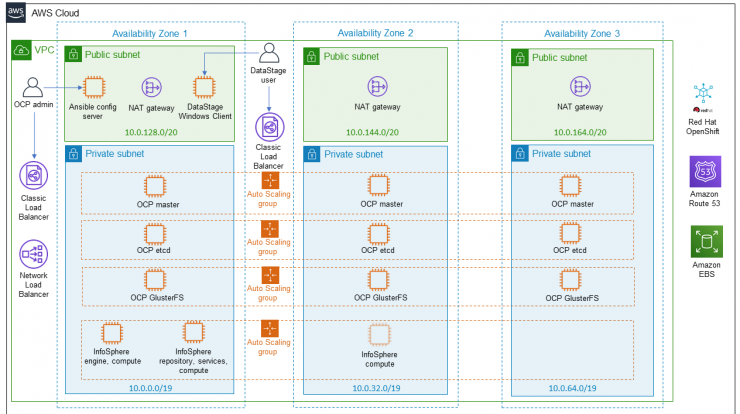Click the OCP admin label
This screenshot has height=414, width=740.
[34, 104]
